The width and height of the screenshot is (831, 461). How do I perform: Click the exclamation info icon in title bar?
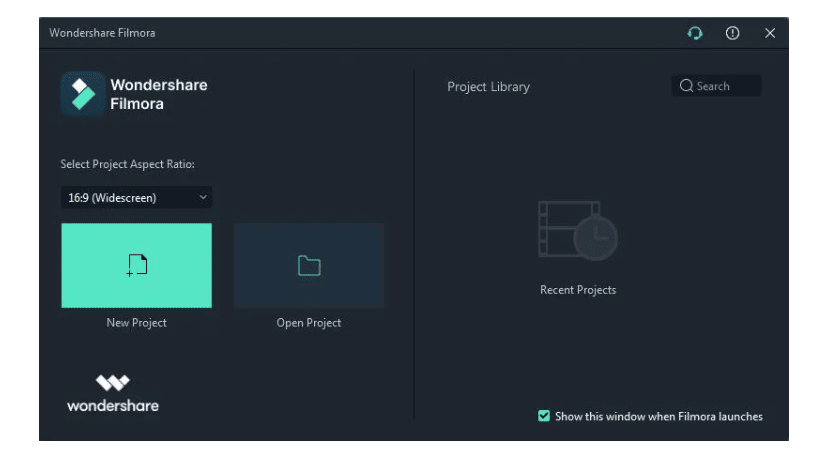click(732, 33)
